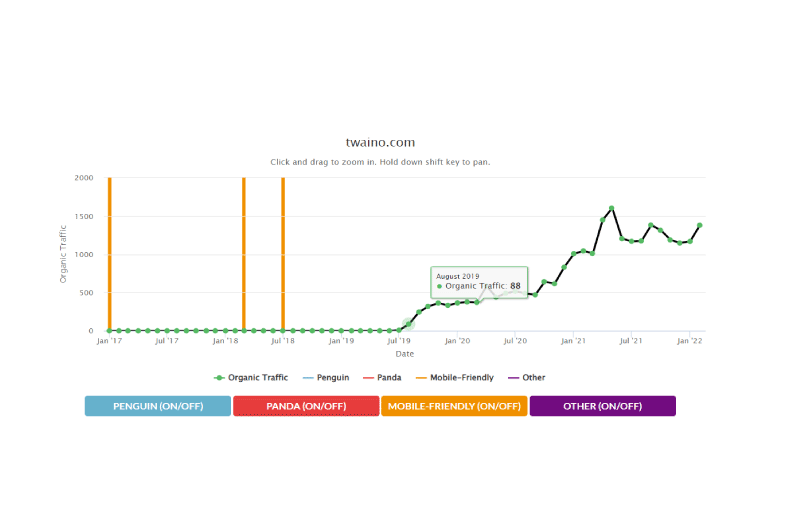Click the zoom instruction subtitle text
This screenshot has height=530, width=800.
(x=380, y=162)
